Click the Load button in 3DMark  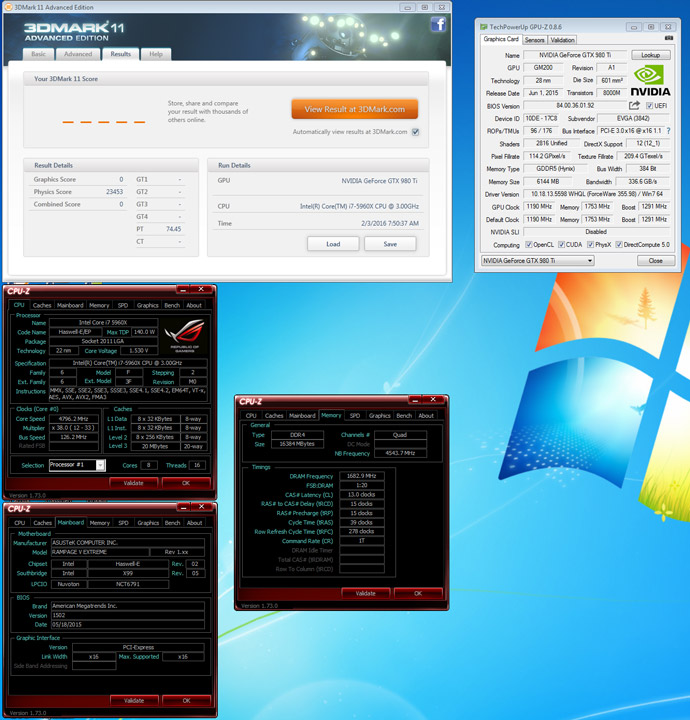pos(333,244)
